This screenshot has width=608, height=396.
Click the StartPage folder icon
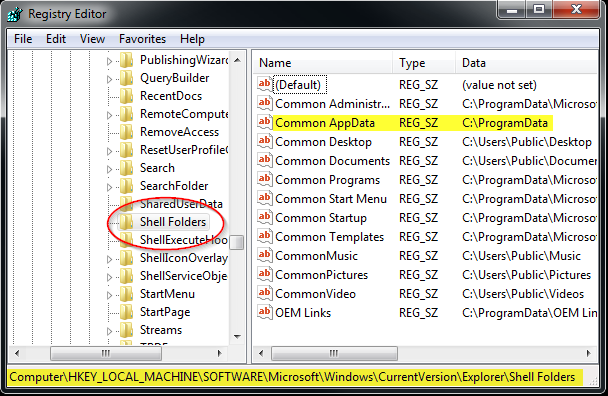(x=126, y=312)
